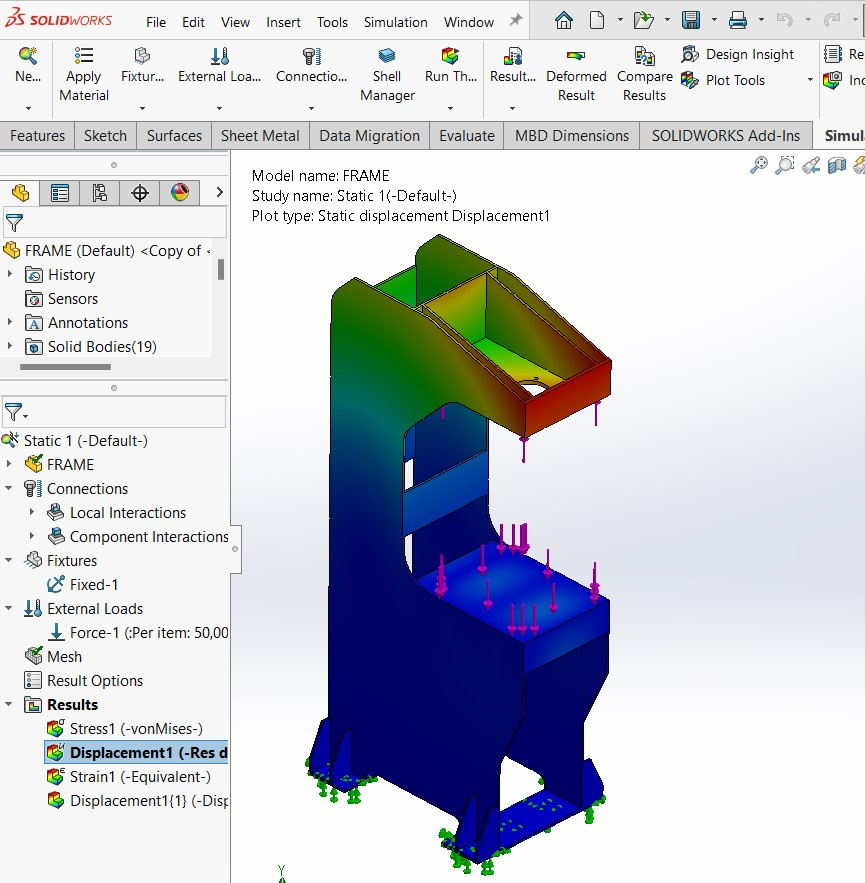Click the Mesh item in study tree
The height and width of the screenshot is (883, 865).
[x=64, y=656]
